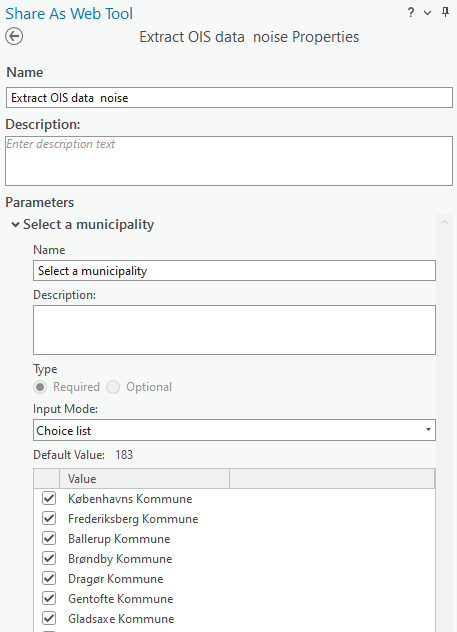Image resolution: width=457 pixels, height=632 pixels.
Task: Toggle Ballerup Kommune checkbox
Action: pos(49,538)
